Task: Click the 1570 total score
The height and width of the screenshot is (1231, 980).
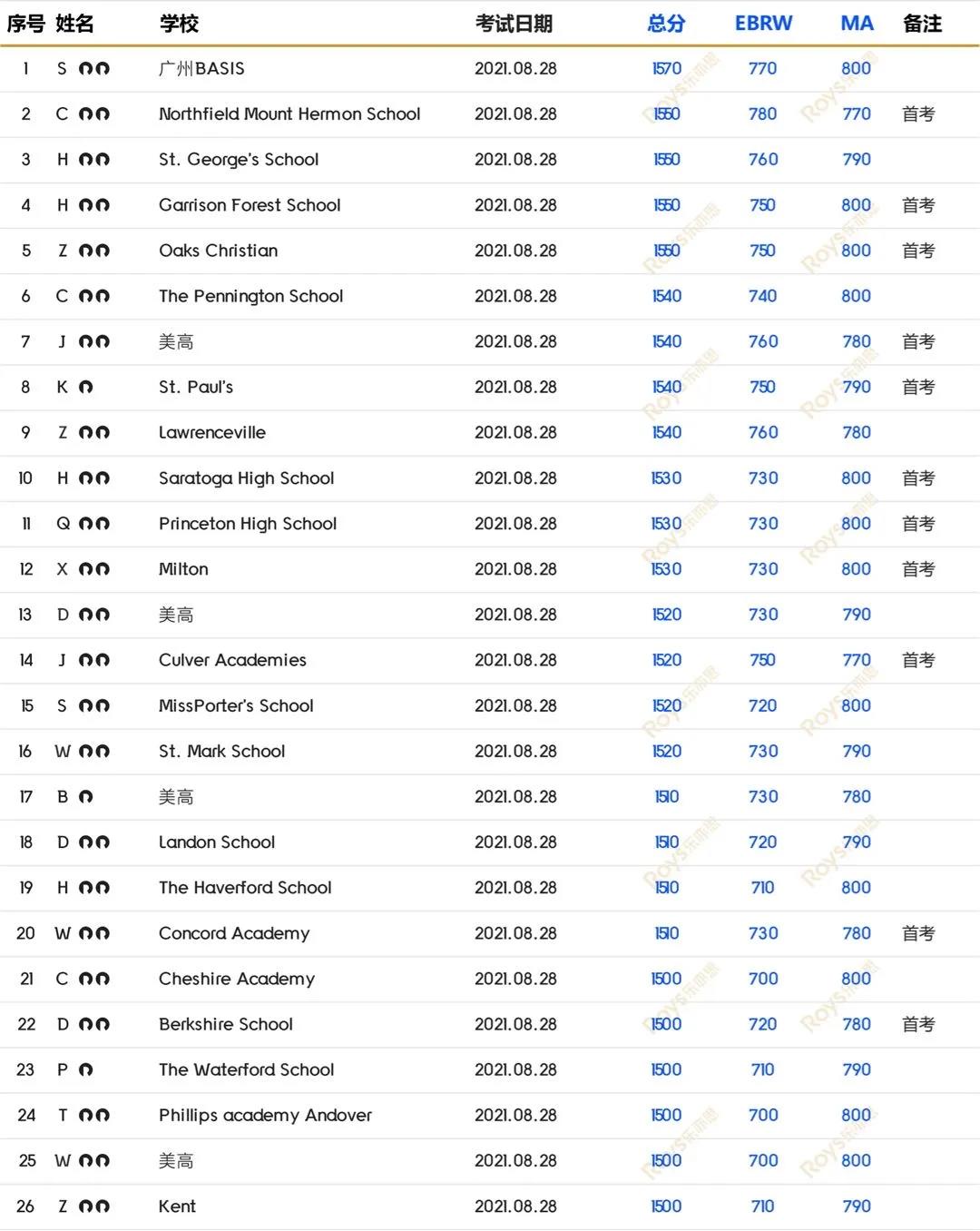Action: tap(666, 69)
